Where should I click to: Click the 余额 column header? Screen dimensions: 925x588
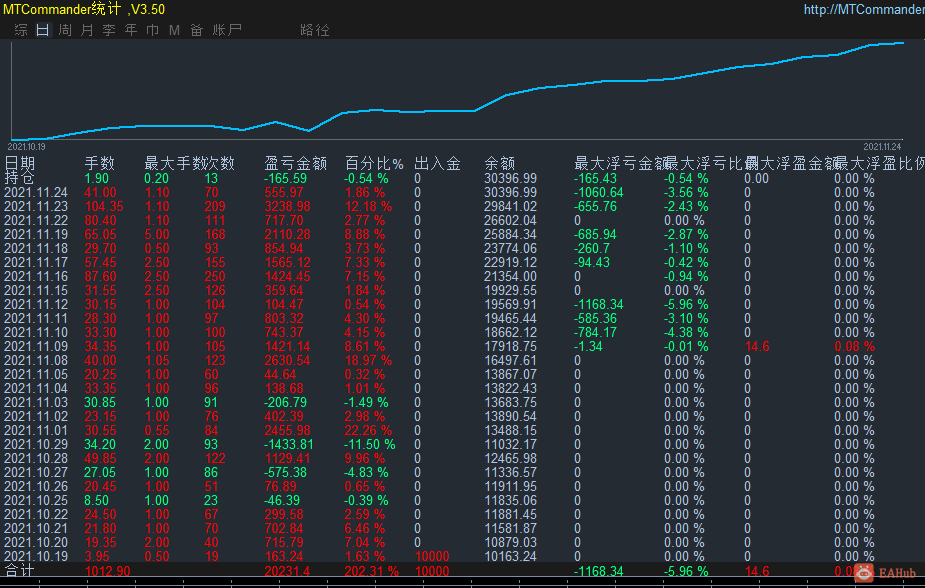(499, 163)
